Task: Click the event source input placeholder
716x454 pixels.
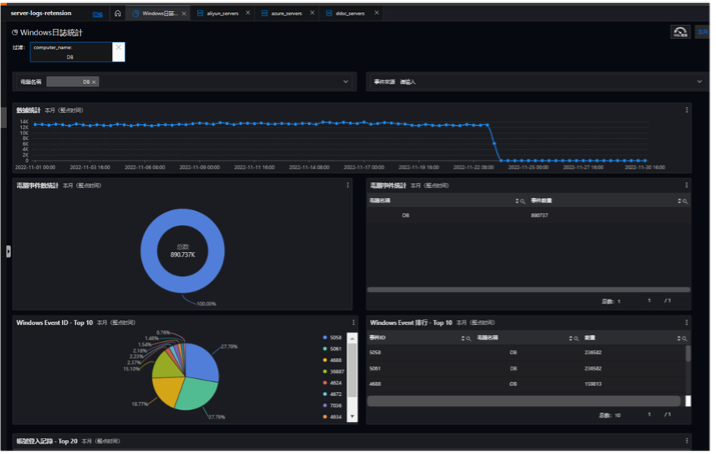Action: [408, 82]
